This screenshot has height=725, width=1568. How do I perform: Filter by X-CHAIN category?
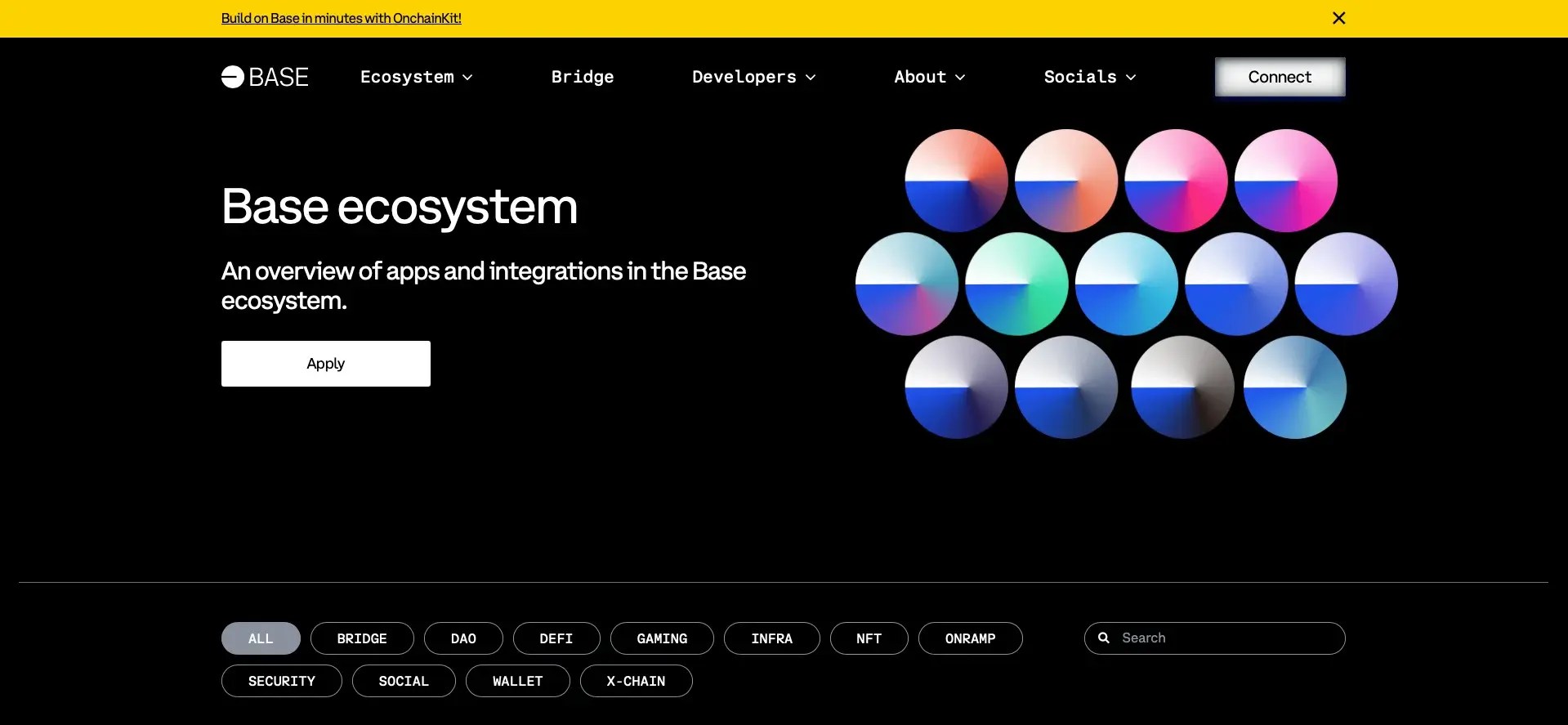click(637, 681)
